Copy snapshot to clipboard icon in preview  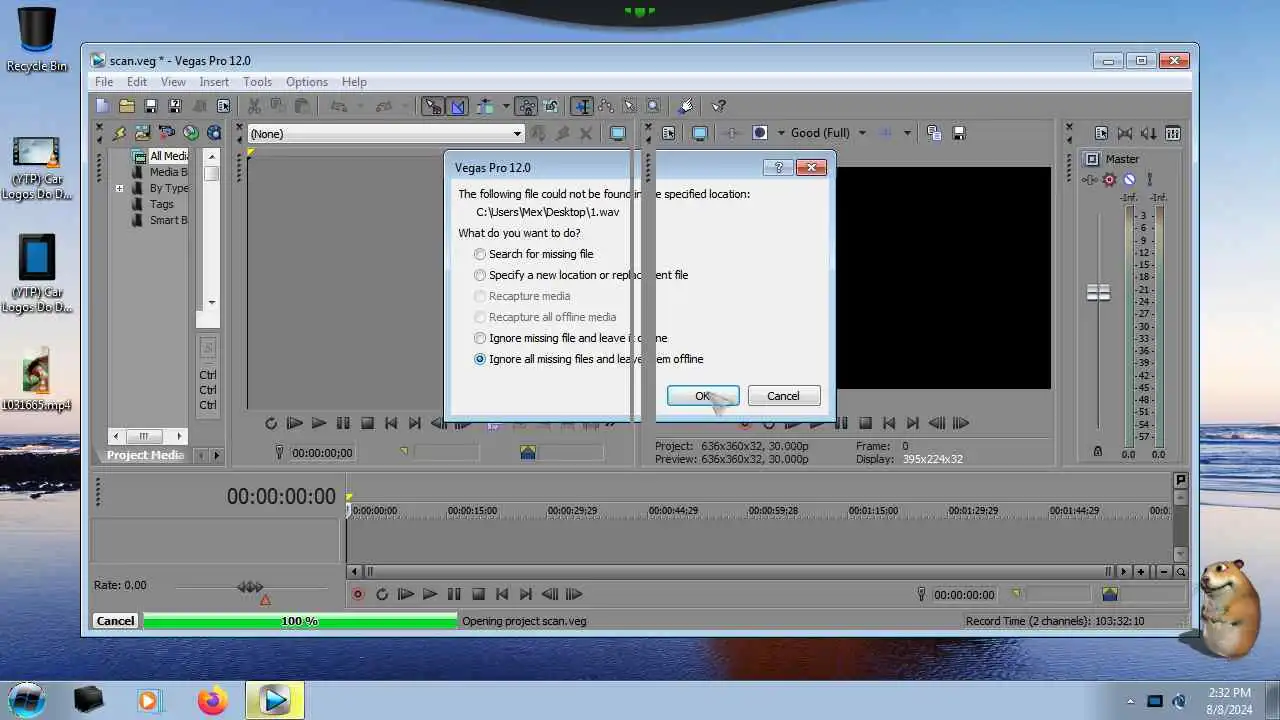point(934,133)
